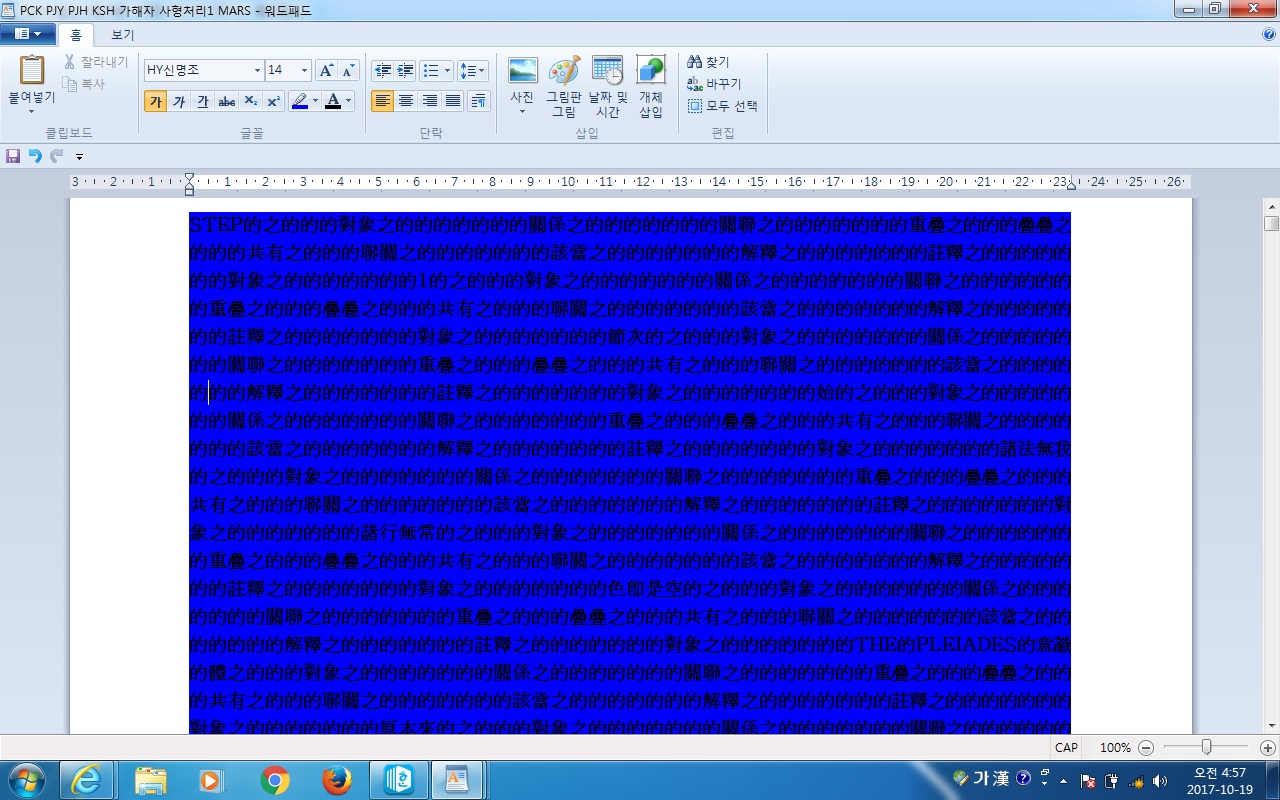Click the zoom slider handle in status bar
1280x800 pixels.
(1206, 747)
